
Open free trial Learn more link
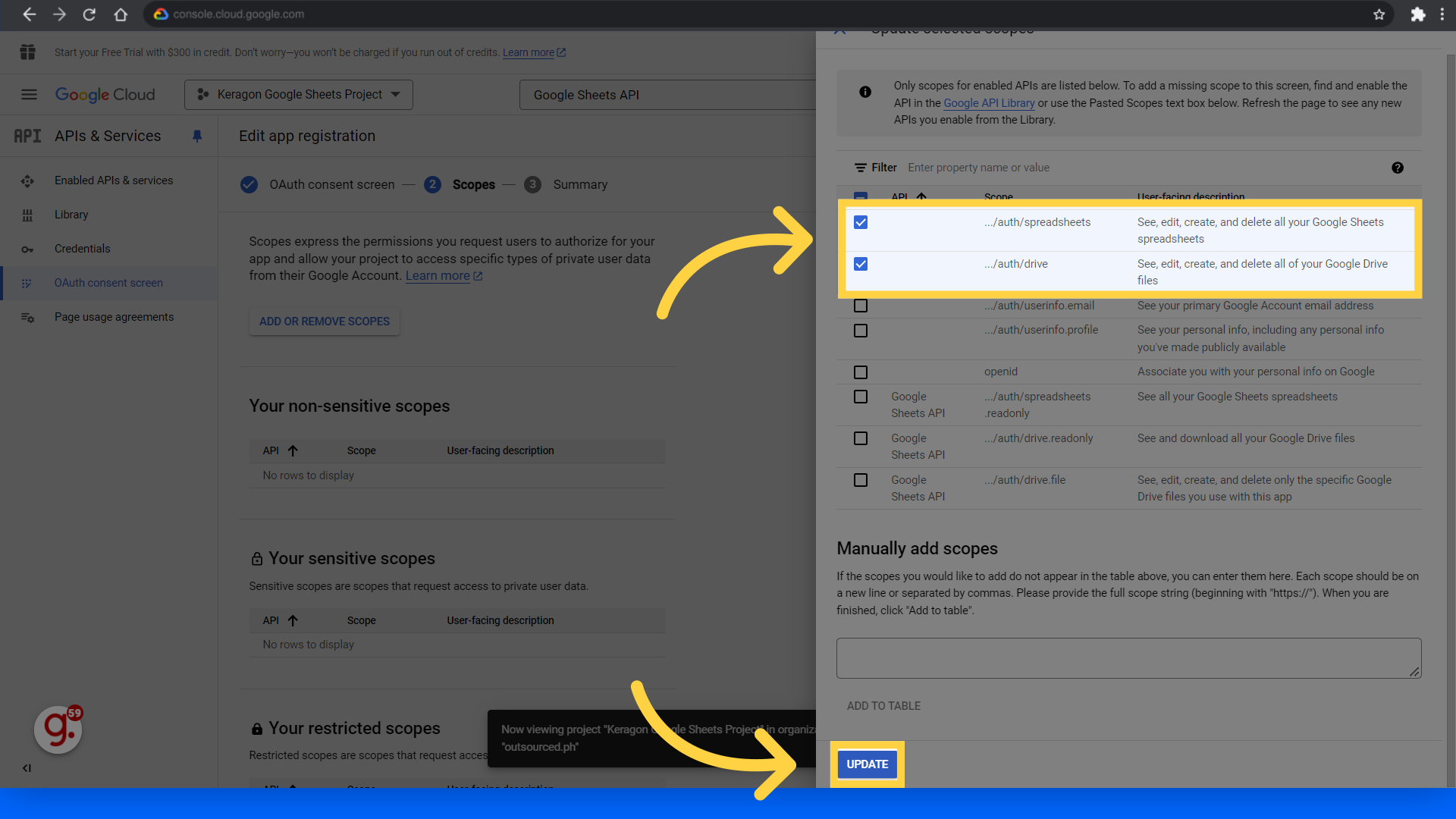click(x=534, y=52)
